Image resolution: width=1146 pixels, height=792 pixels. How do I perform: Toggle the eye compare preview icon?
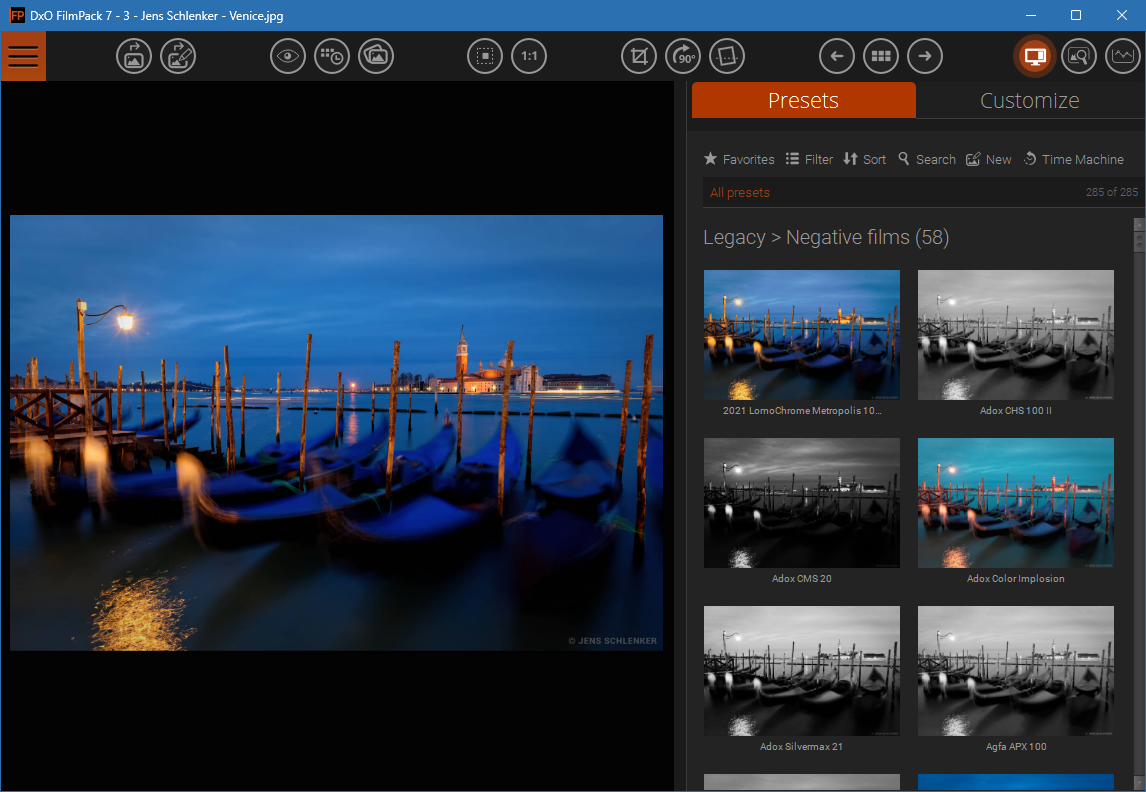point(287,56)
